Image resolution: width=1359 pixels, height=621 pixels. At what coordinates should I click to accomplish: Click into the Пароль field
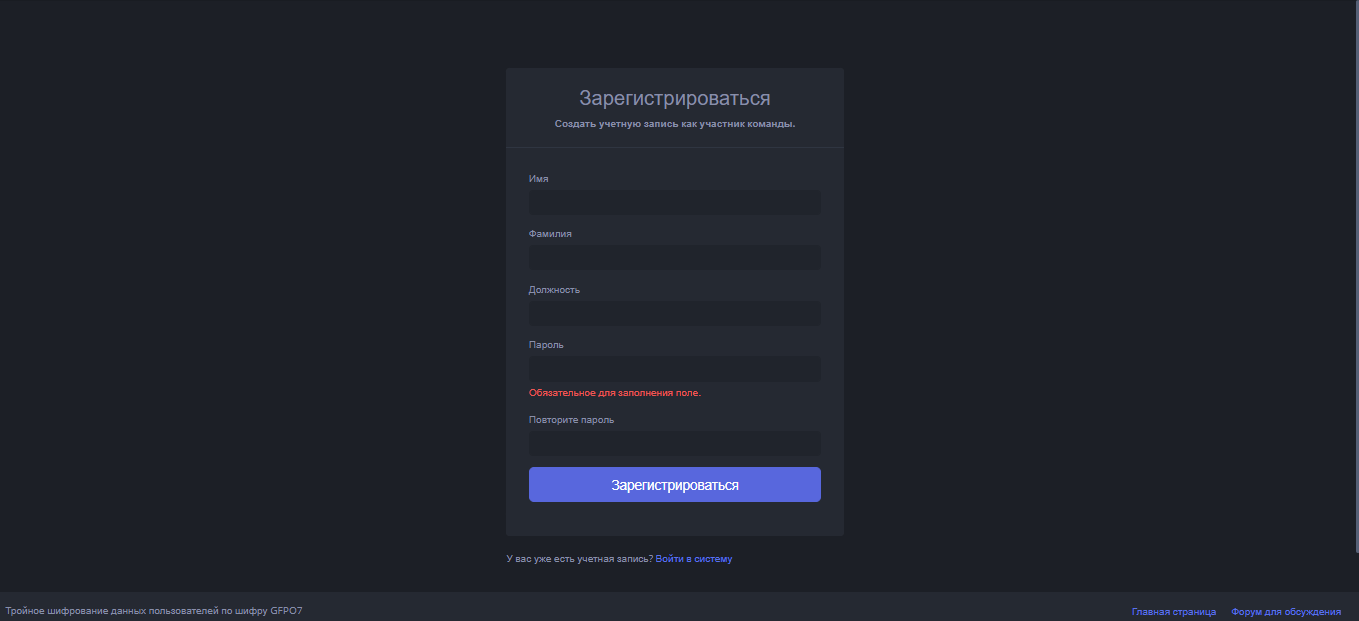[674, 368]
